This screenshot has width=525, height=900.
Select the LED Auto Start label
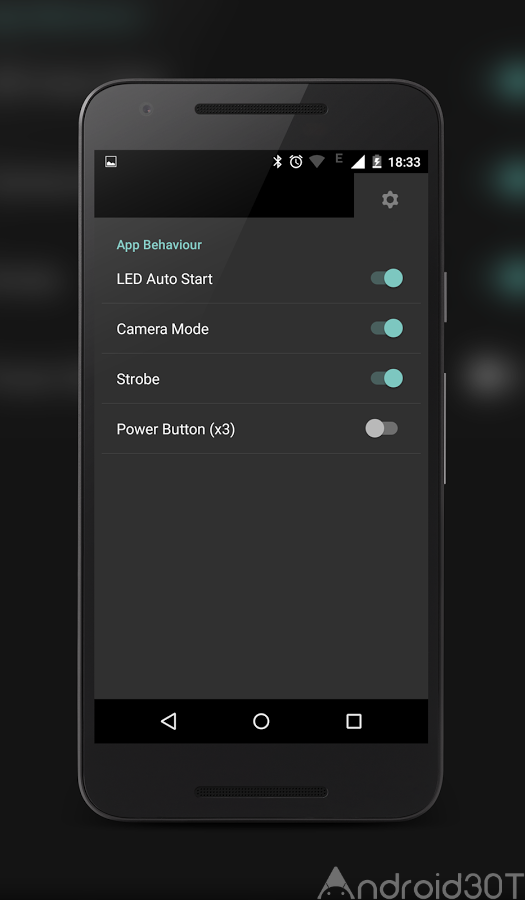point(165,279)
